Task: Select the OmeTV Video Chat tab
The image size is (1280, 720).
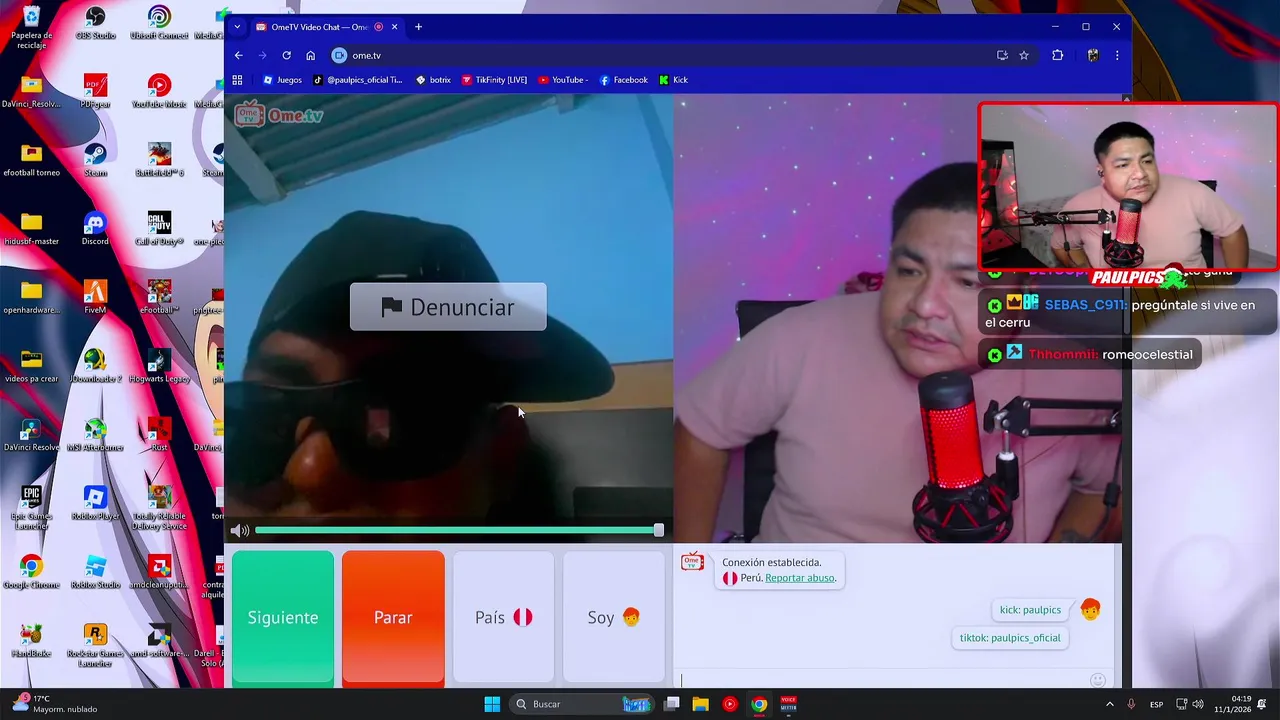Action: 318,27
